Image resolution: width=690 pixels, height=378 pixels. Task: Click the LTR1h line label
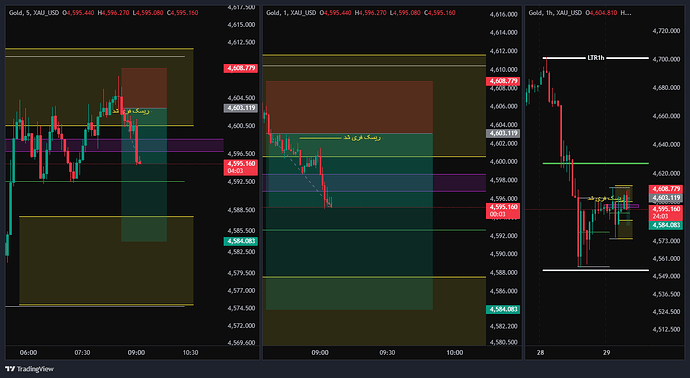595,58
